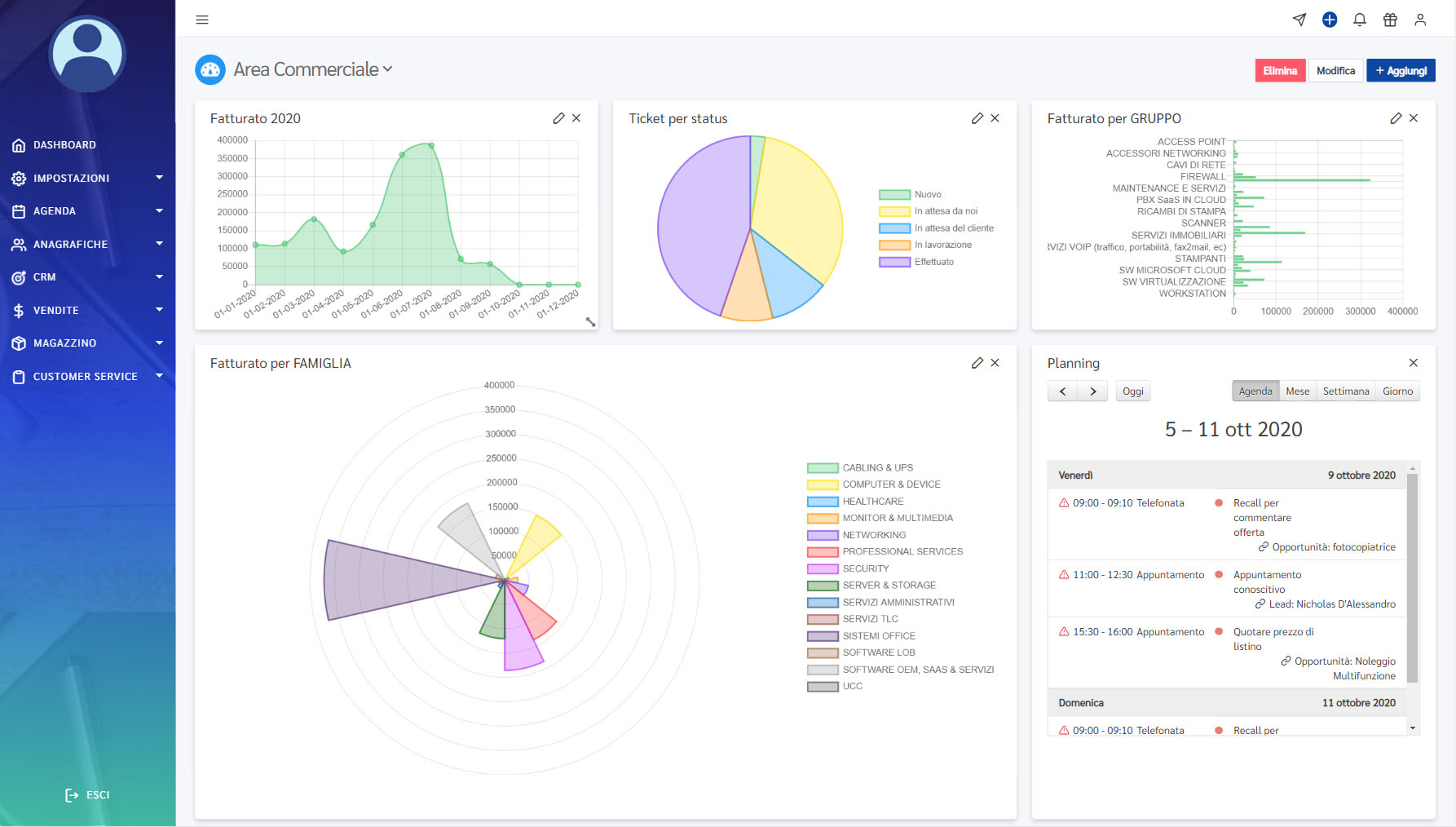Screen dimensions: 1456x827
Task: Expand the Vendite sidebar menu
Action: (x=87, y=310)
